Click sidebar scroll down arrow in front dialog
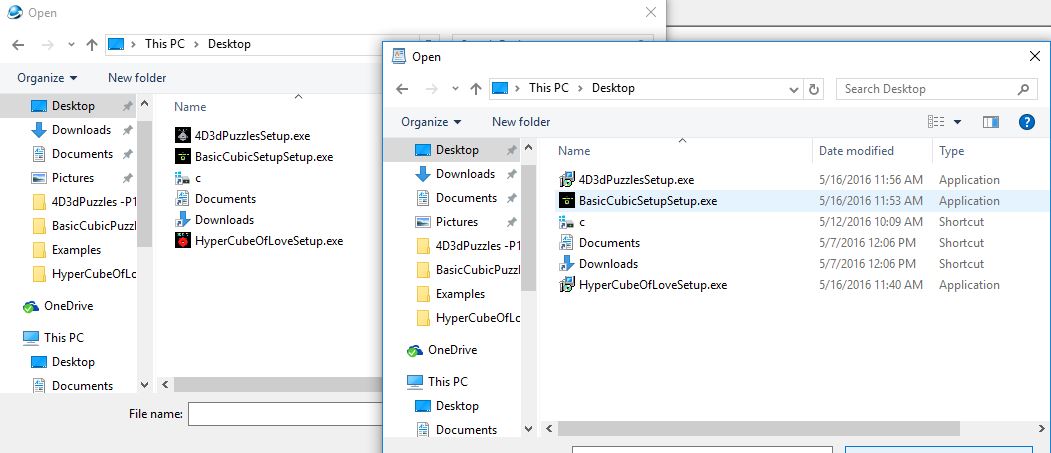The image size is (1051, 453). pos(528,429)
